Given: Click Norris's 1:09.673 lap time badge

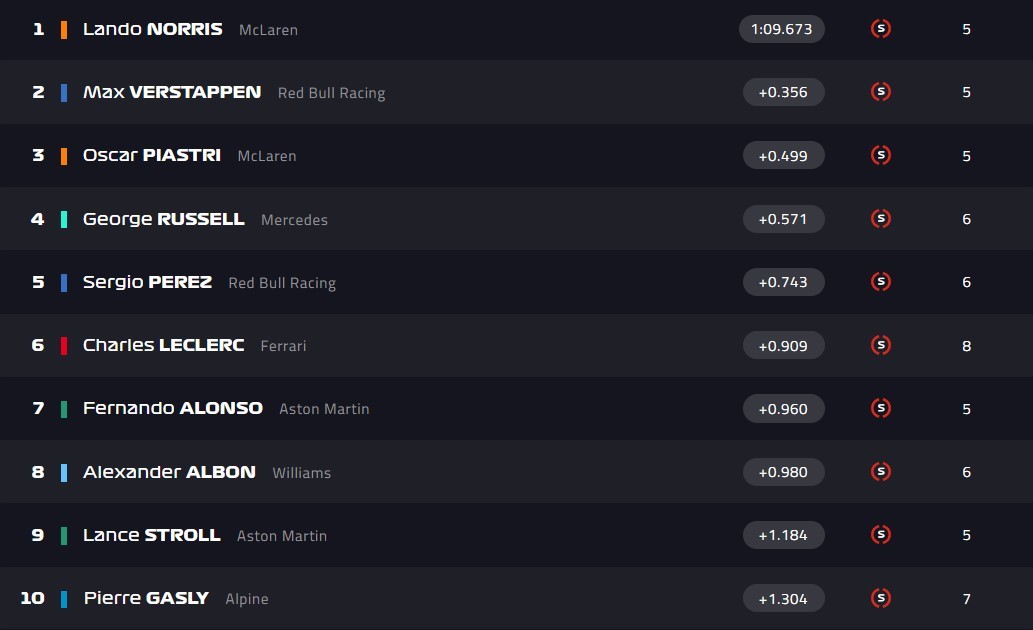Looking at the screenshot, I should (782, 29).
